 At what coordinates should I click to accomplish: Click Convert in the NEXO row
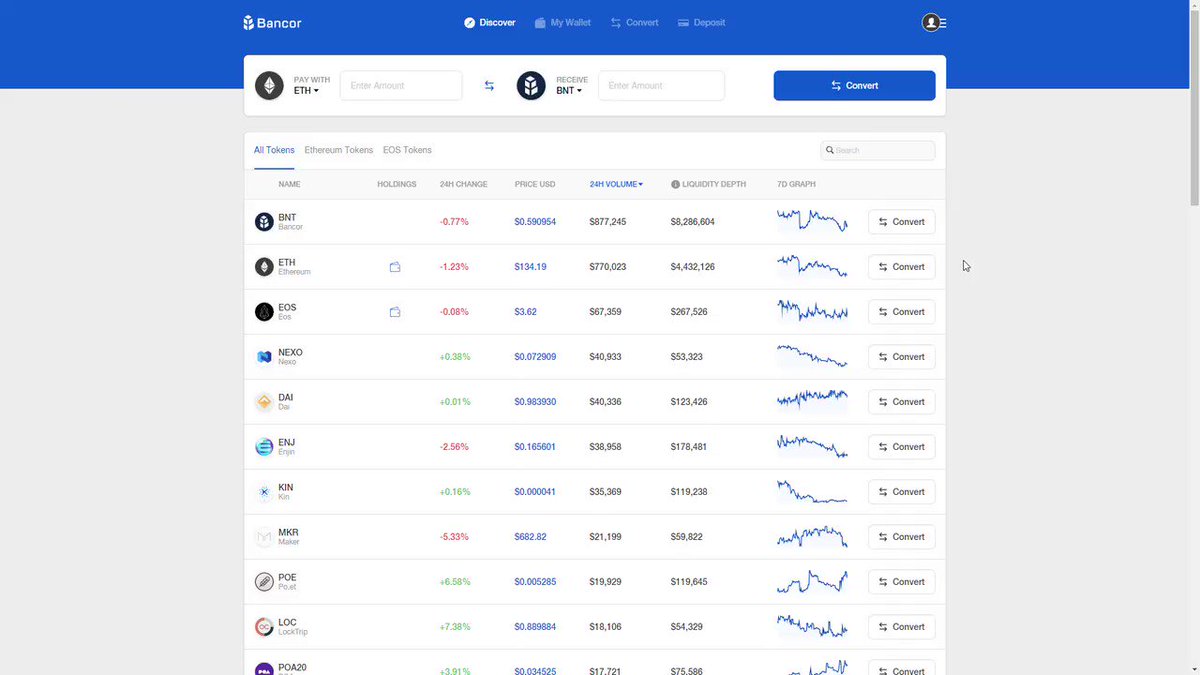[x=901, y=357]
